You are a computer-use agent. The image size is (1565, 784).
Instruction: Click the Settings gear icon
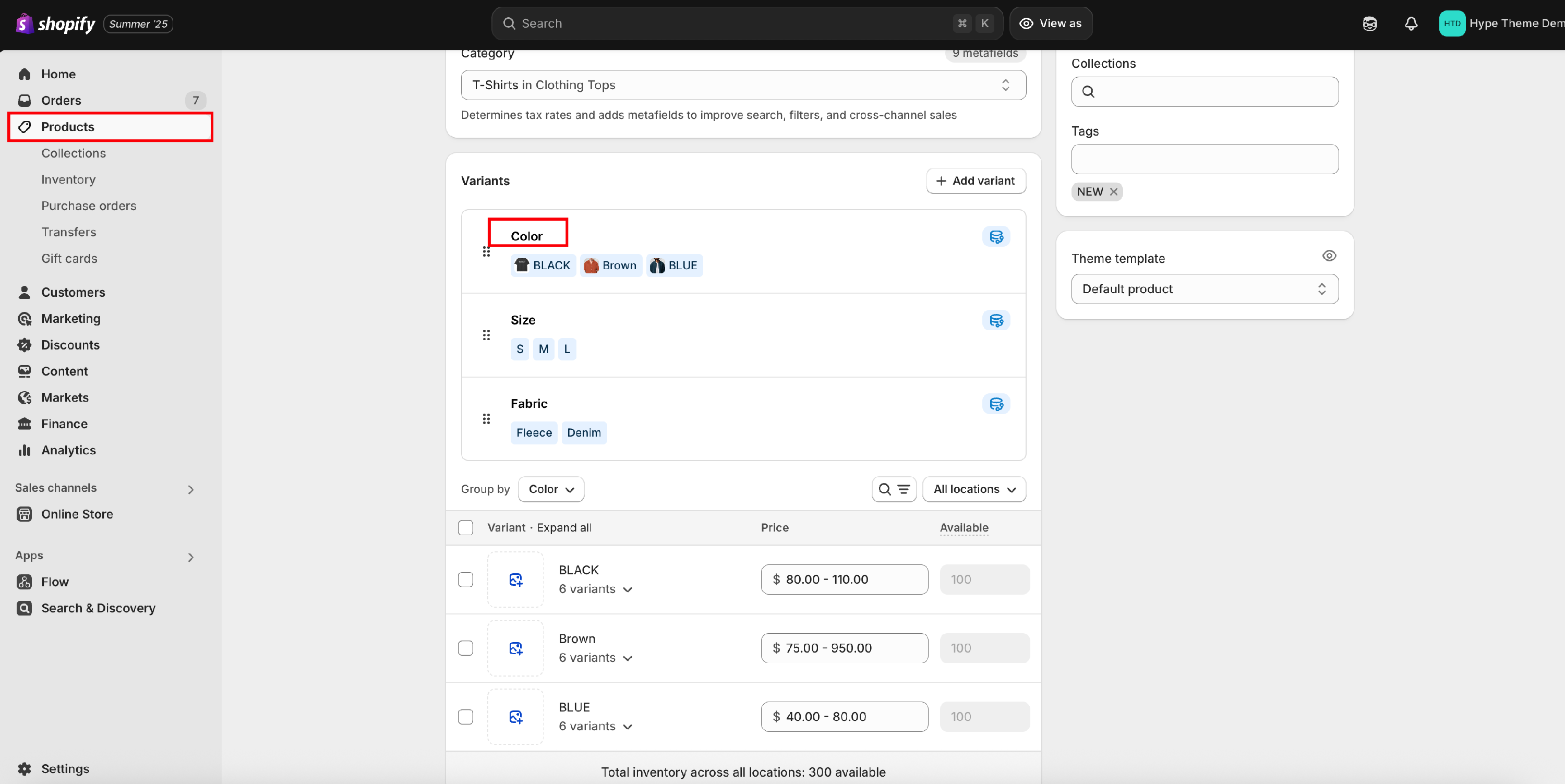coord(25,769)
